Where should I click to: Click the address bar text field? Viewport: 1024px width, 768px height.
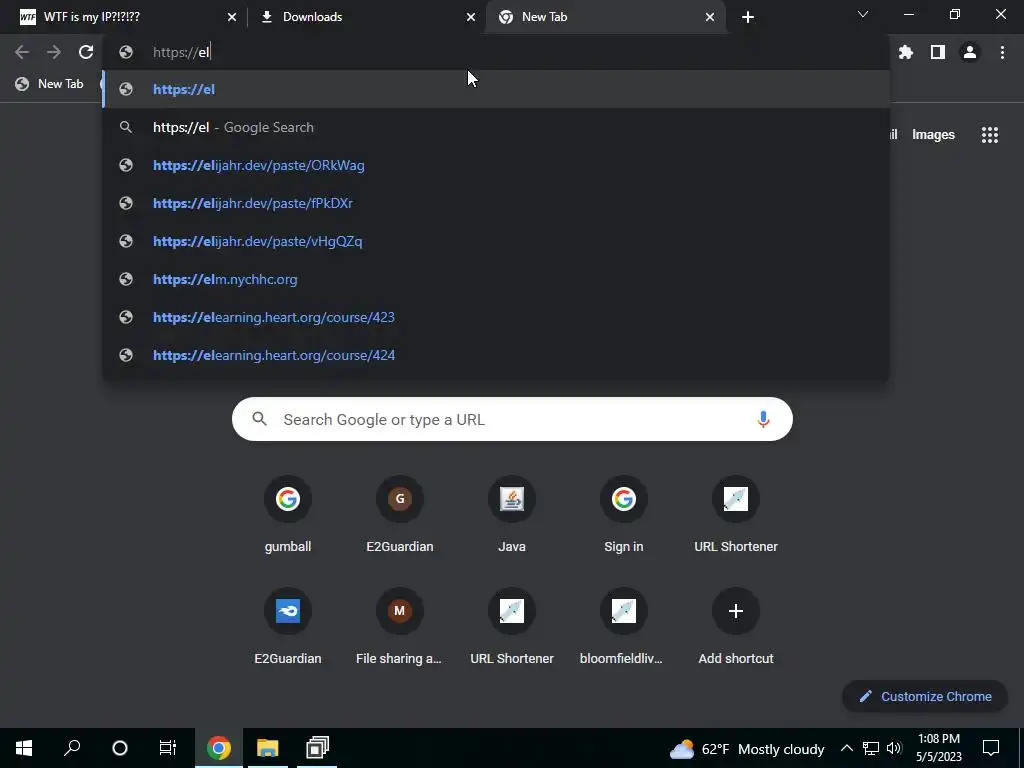click(x=496, y=52)
